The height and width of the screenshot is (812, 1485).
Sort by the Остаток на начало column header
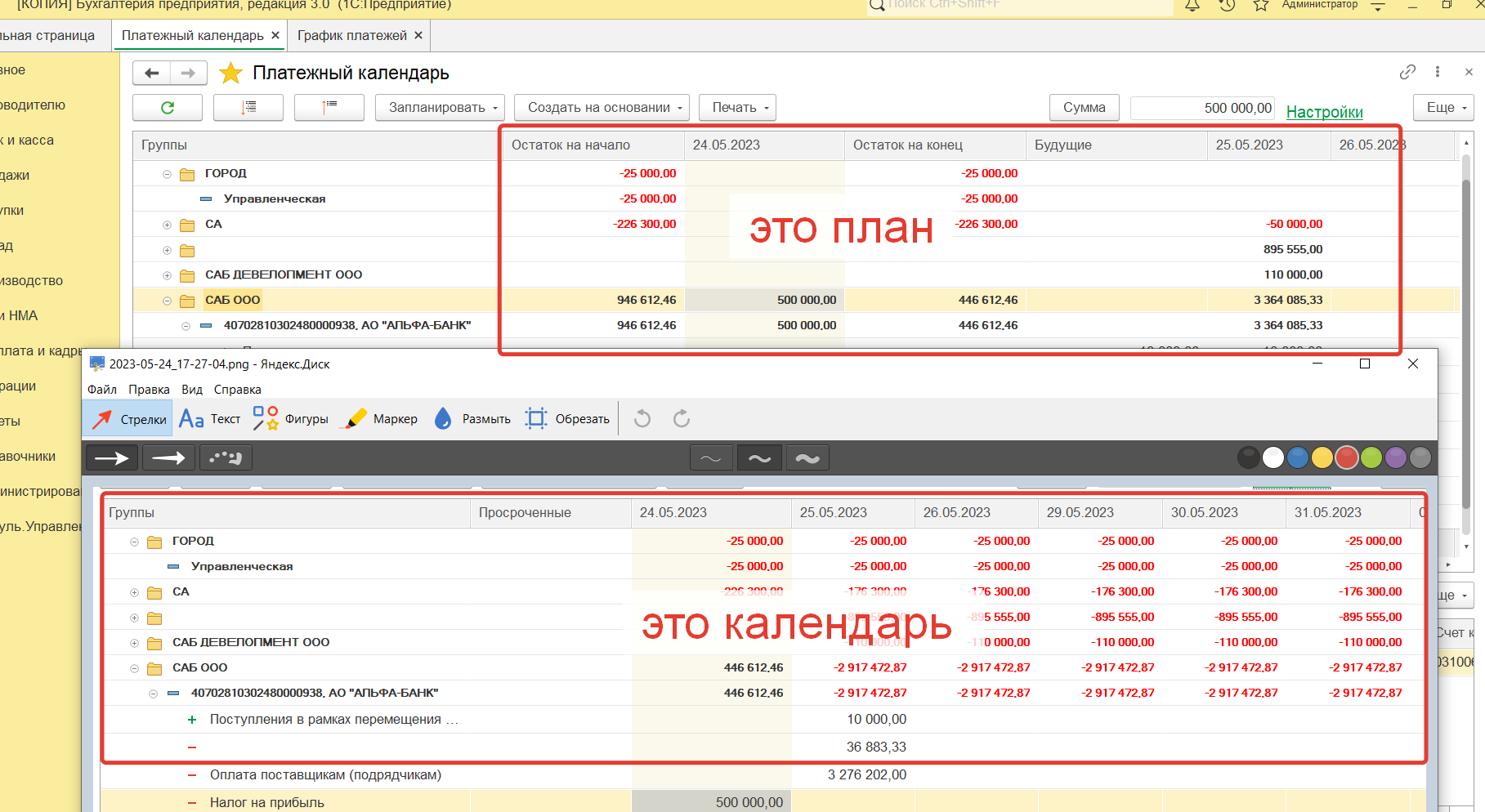tap(593, 145)
